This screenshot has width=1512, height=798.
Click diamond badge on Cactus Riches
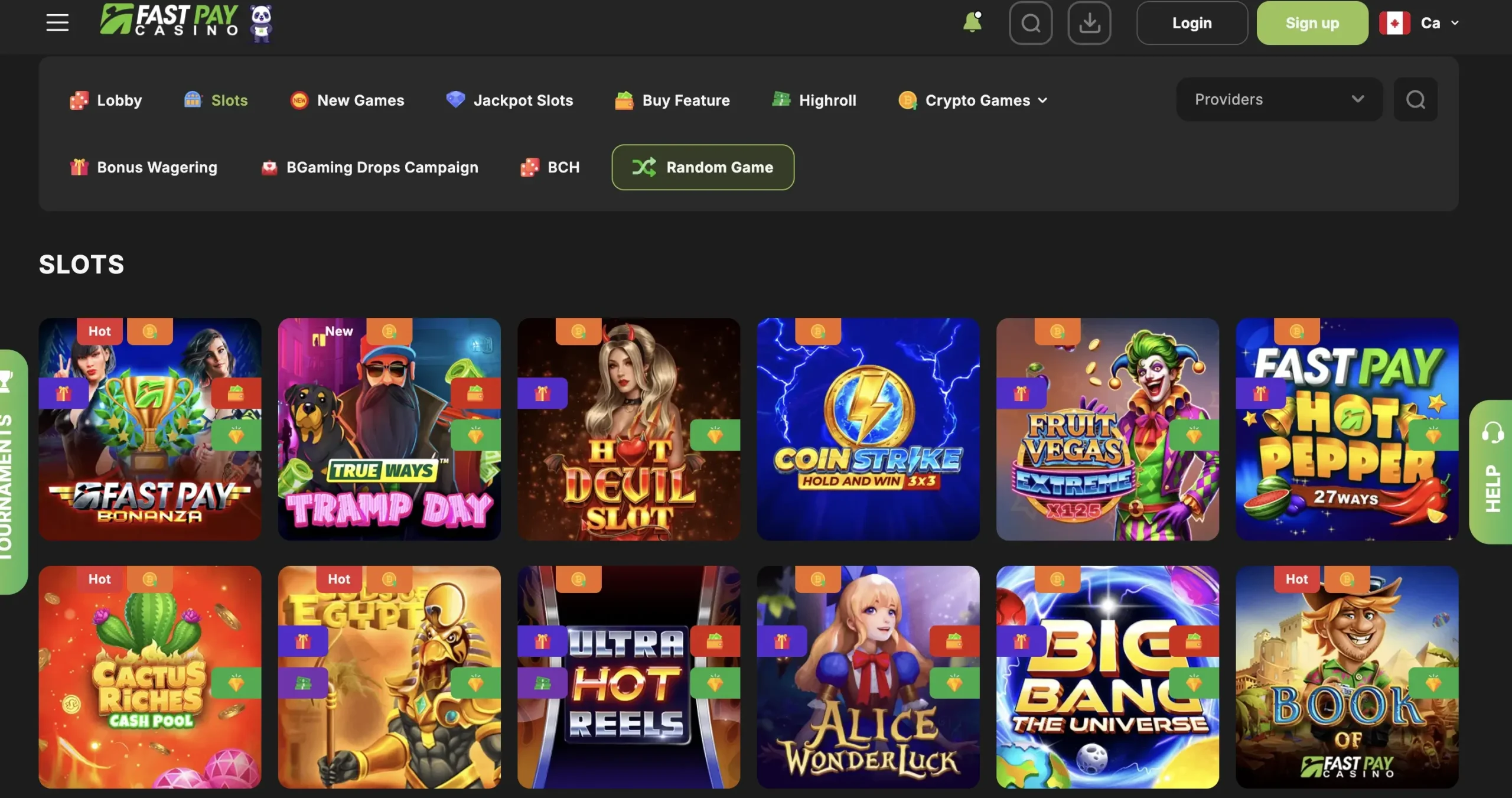tap(236, 683)
